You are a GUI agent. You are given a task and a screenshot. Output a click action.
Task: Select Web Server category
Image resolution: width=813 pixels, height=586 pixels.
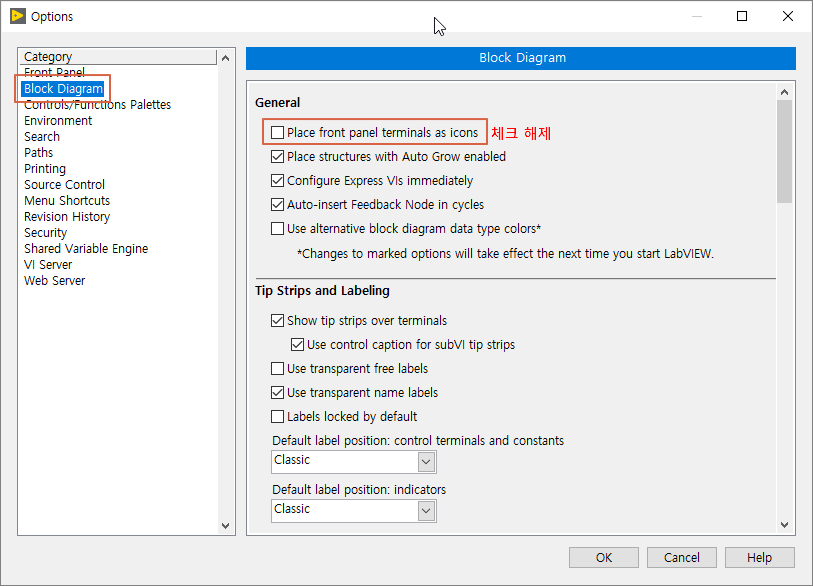[54, 281]
